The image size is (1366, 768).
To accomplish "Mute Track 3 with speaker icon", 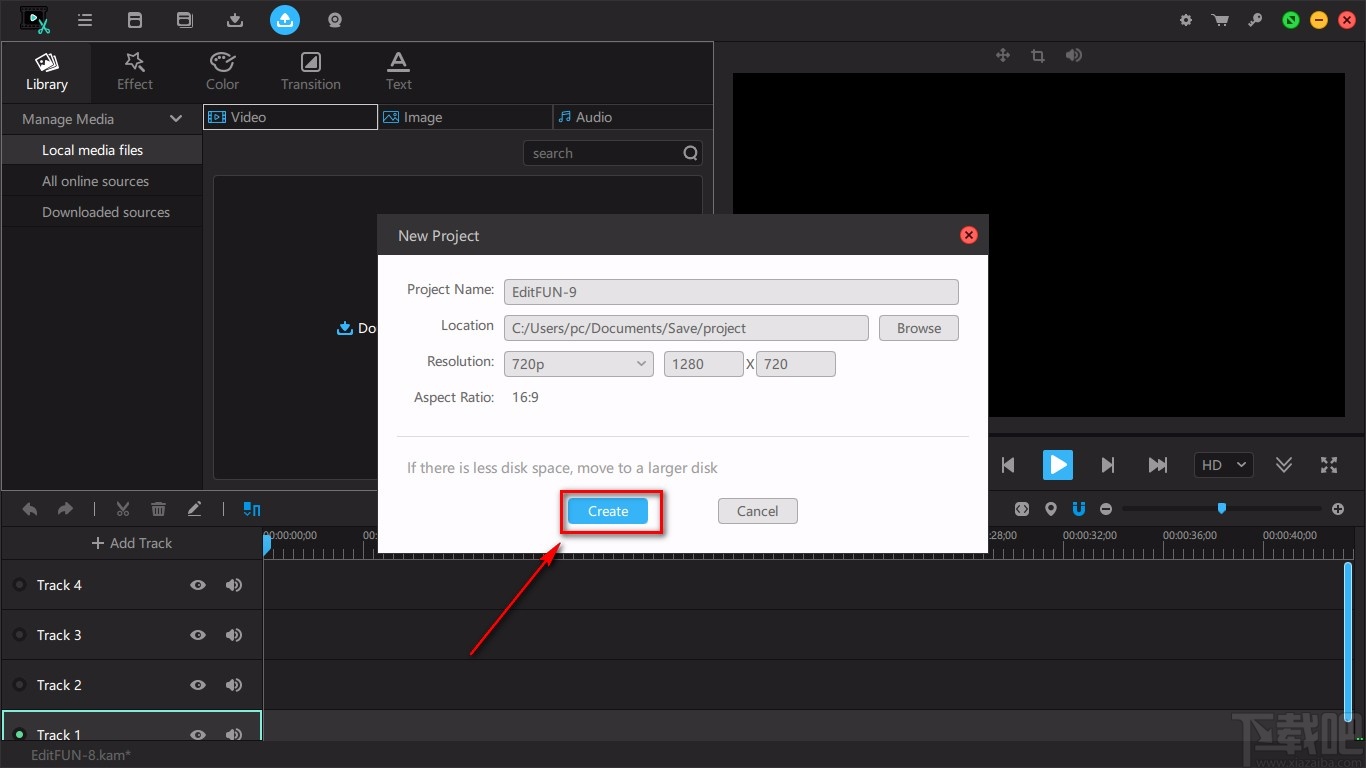I will [x=234, y=635].
